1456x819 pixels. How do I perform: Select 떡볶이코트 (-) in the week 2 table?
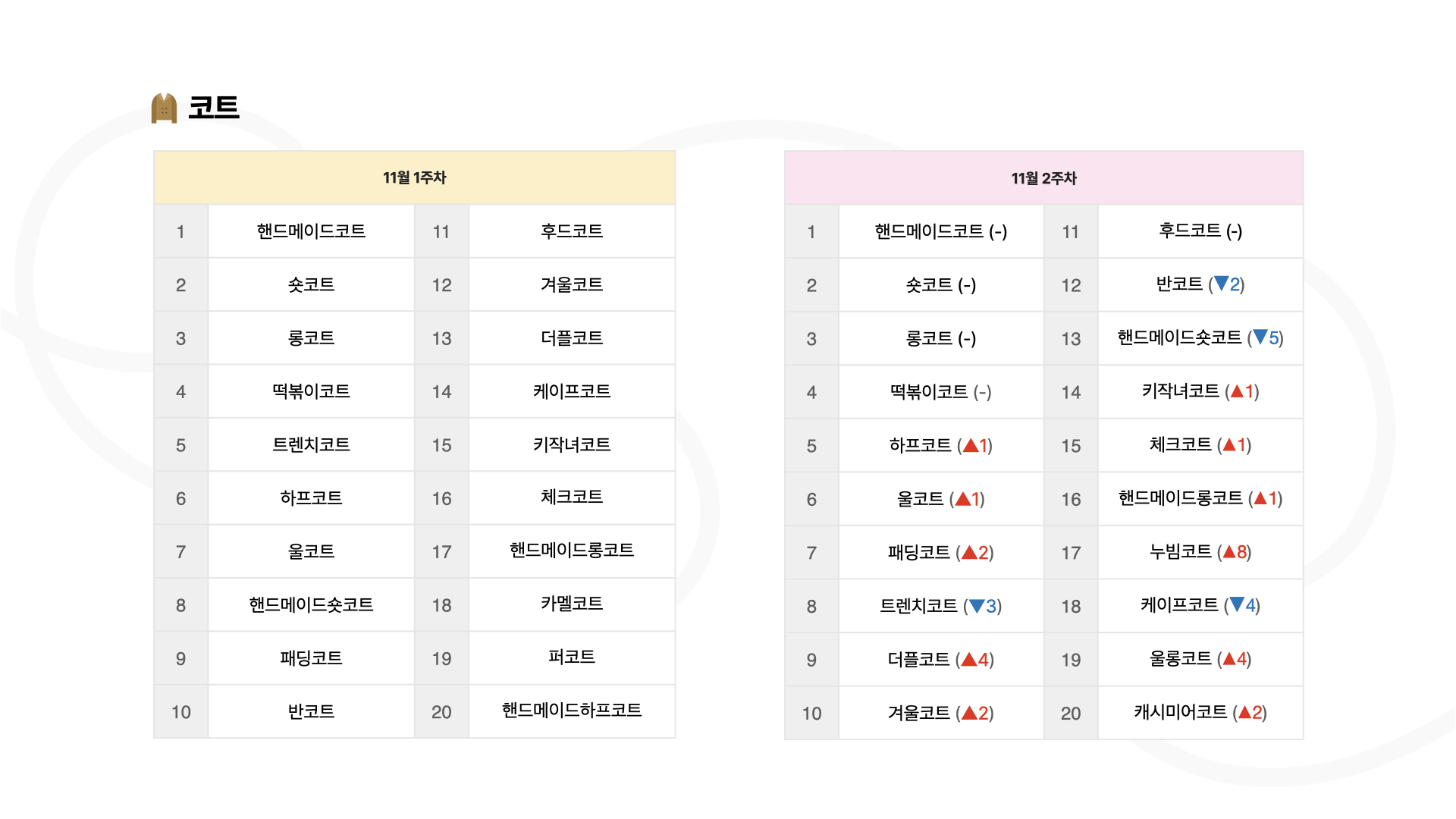[940, 392]
